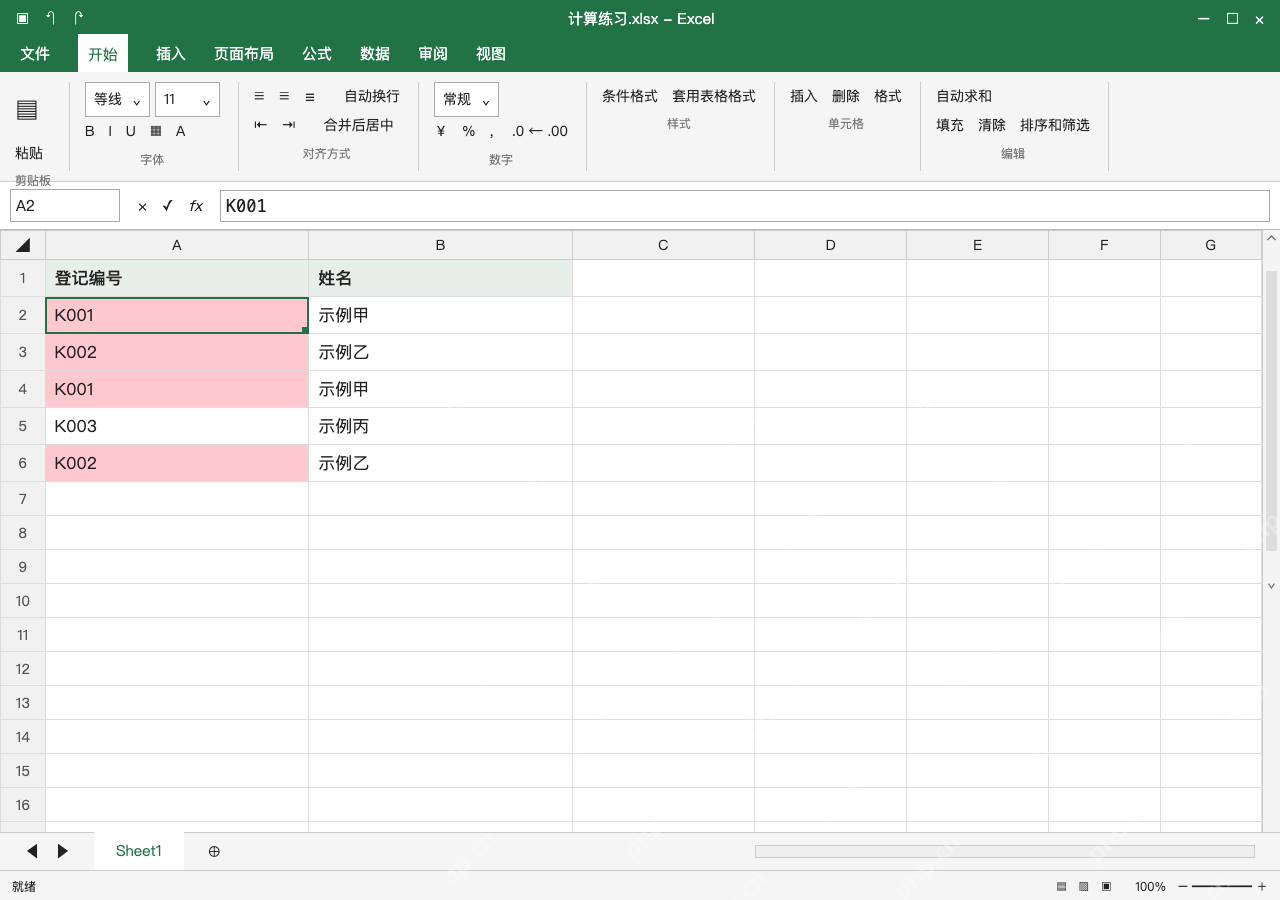The height and width of the screenshot is (900, 1280).
Task: Click the undo arrow in title bar
Action: pyautogui.click(x=50, y=18)
